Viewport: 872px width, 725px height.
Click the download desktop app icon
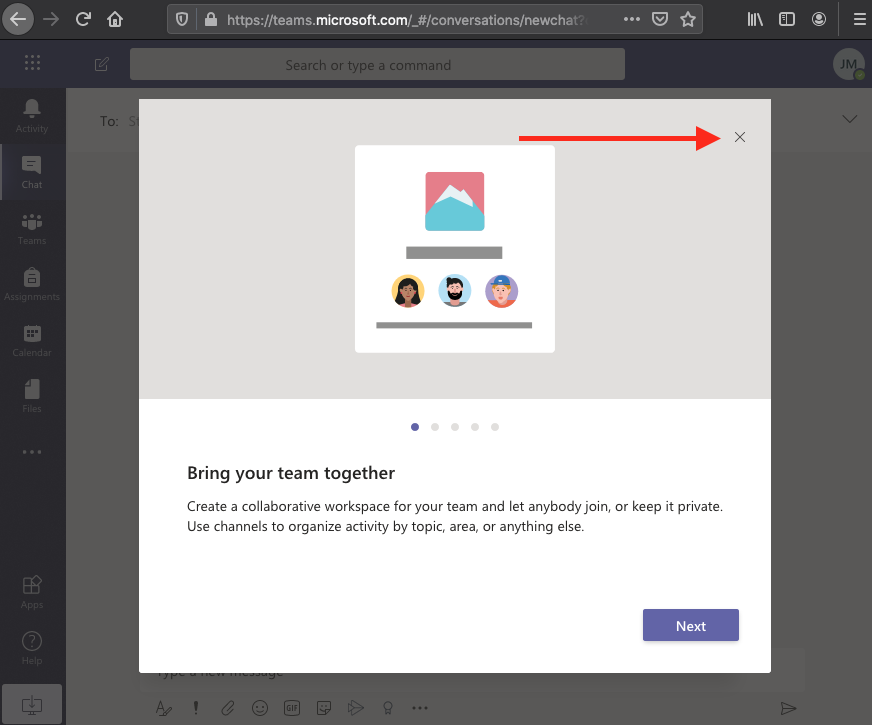(32, 704)
